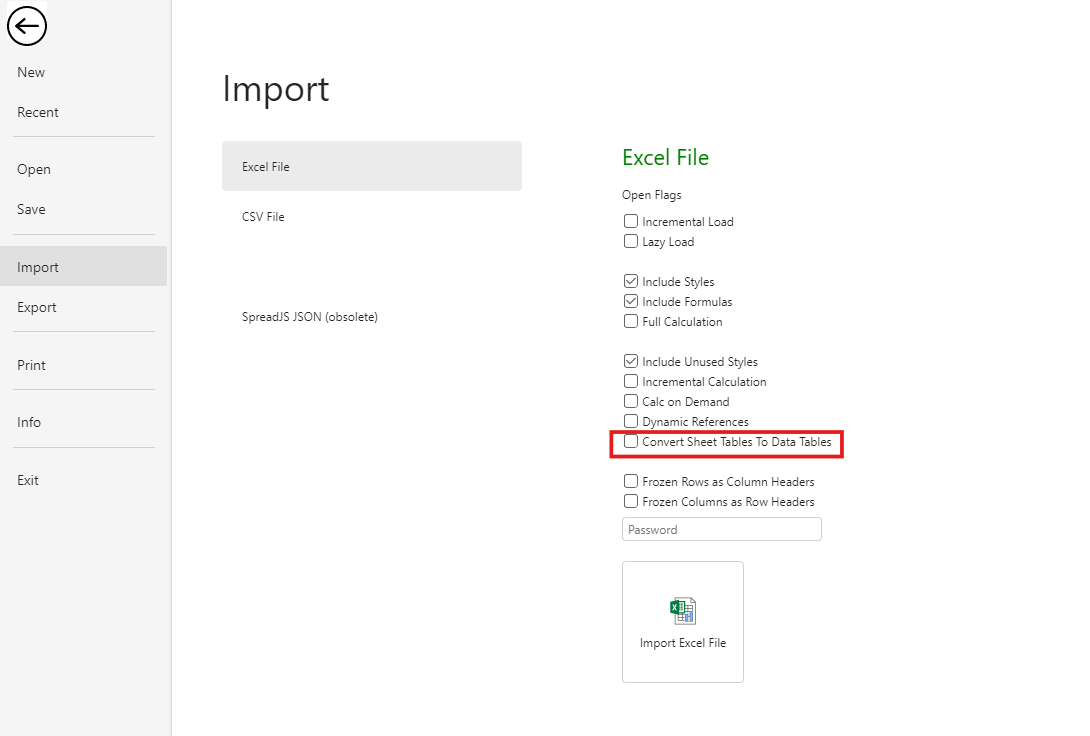Viewport: 1090px width, 736px height.
Task: Choose Save in the sidebar
Action: (31, 209)
